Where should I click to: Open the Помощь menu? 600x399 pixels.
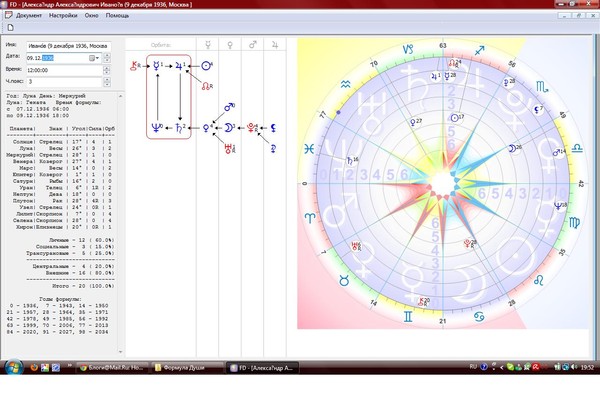117,16
